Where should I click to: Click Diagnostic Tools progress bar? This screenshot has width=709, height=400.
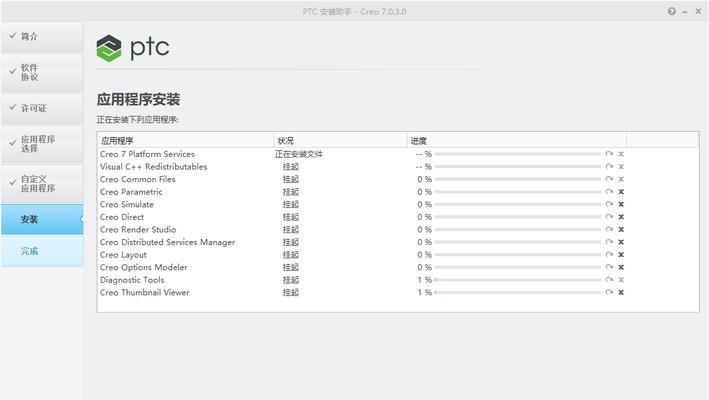click(518, 280)
